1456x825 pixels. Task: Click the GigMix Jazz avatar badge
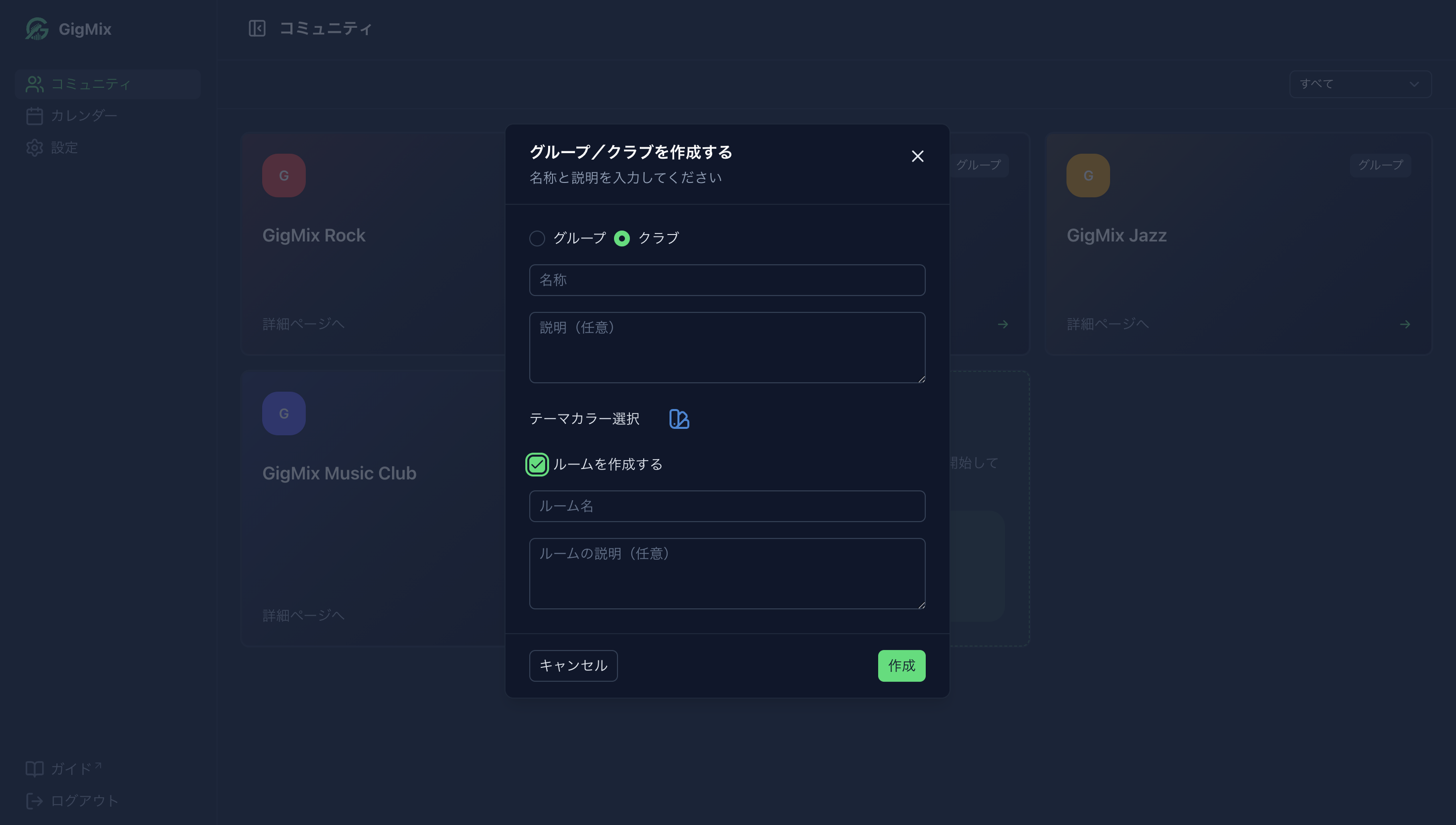pos(1088,176)
